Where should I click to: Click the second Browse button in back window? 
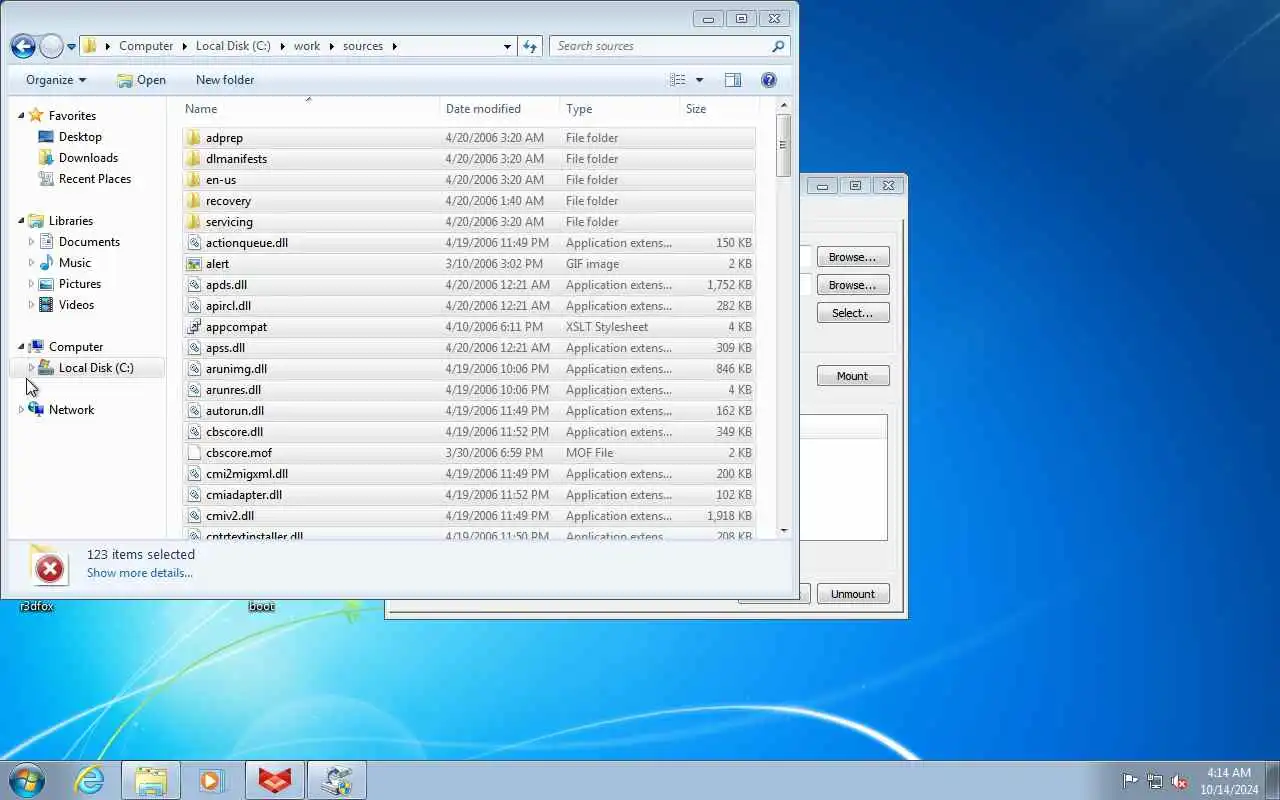pyautogui.click(x=853, y=285)
